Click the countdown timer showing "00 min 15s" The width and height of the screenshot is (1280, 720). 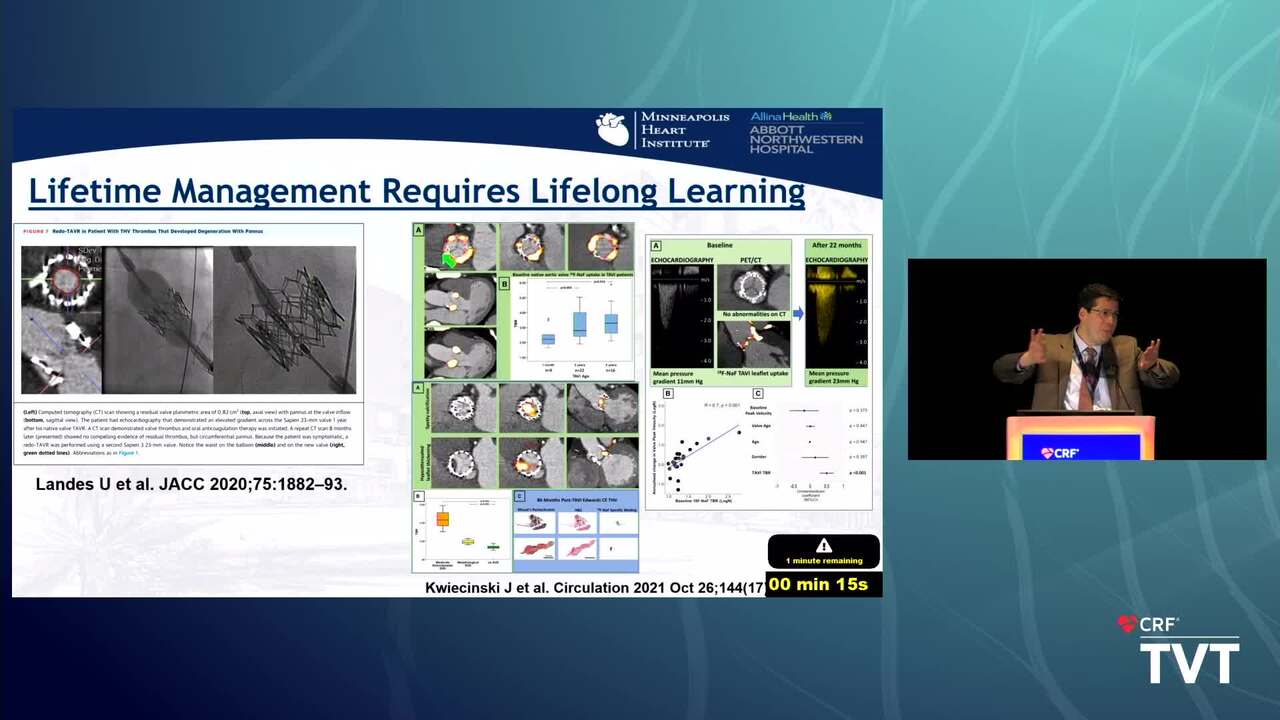click(818, 584)
